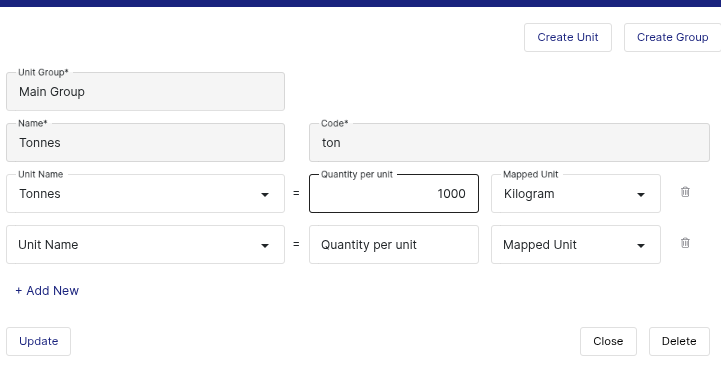
Task: Select the Tonnes value in Unit Name combo
Action: (40, 194)
